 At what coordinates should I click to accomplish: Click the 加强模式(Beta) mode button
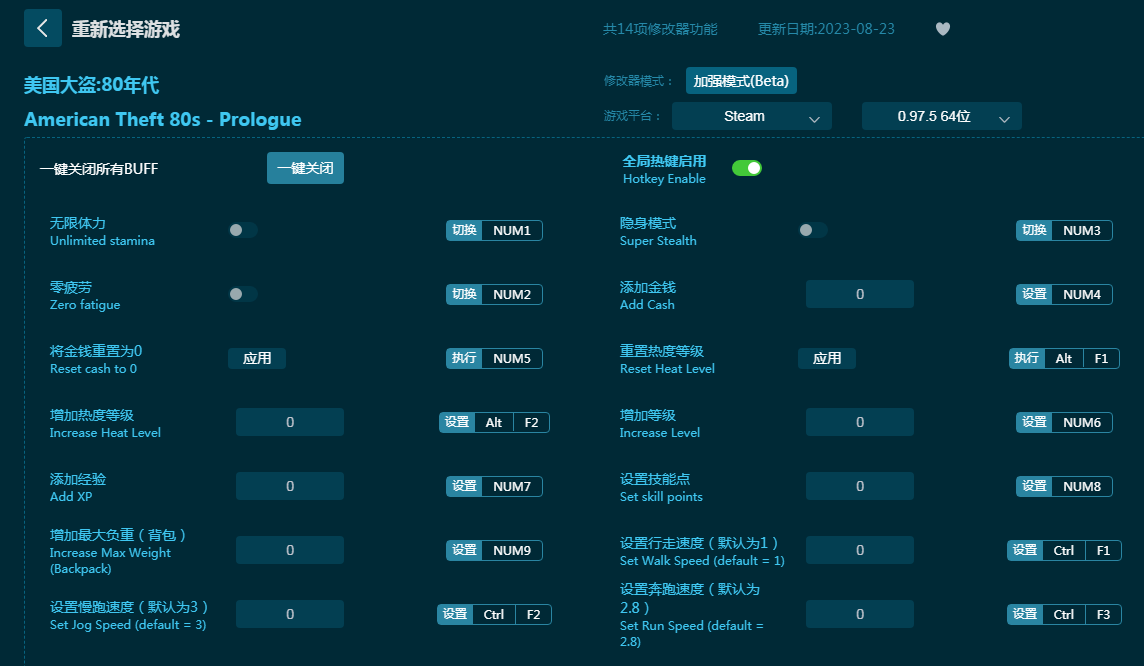point(741,81)
